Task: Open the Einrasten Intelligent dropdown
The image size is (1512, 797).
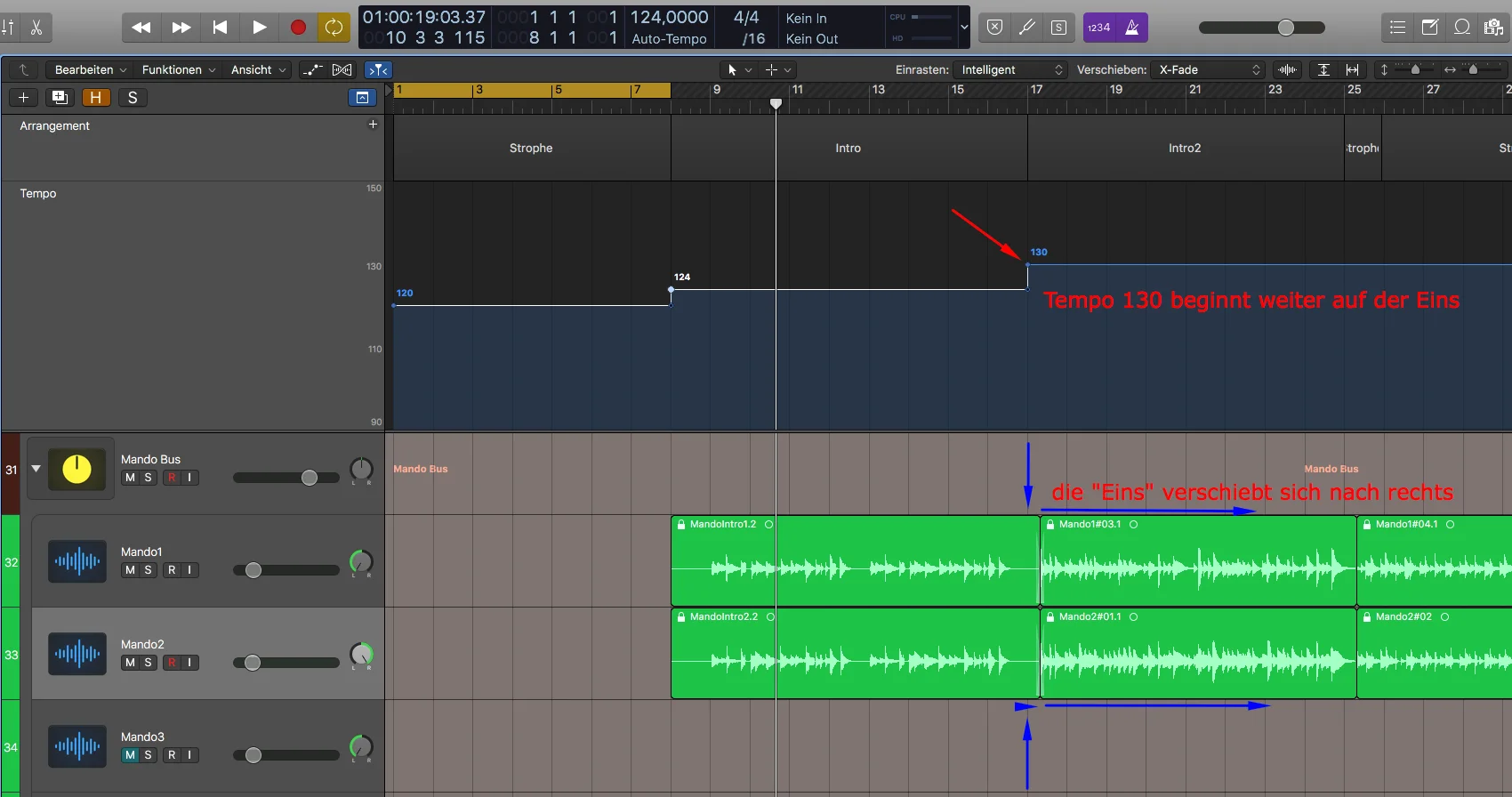Action: pos(1010,69)
